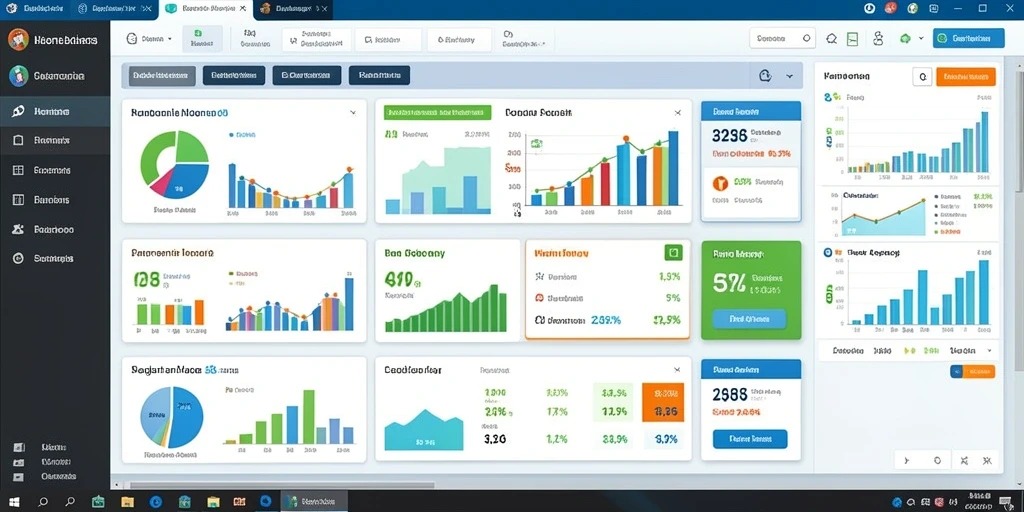This screenshot has width=1024, height=512.
Task: Click into the search field in the top toolbar
Action: 783,39
